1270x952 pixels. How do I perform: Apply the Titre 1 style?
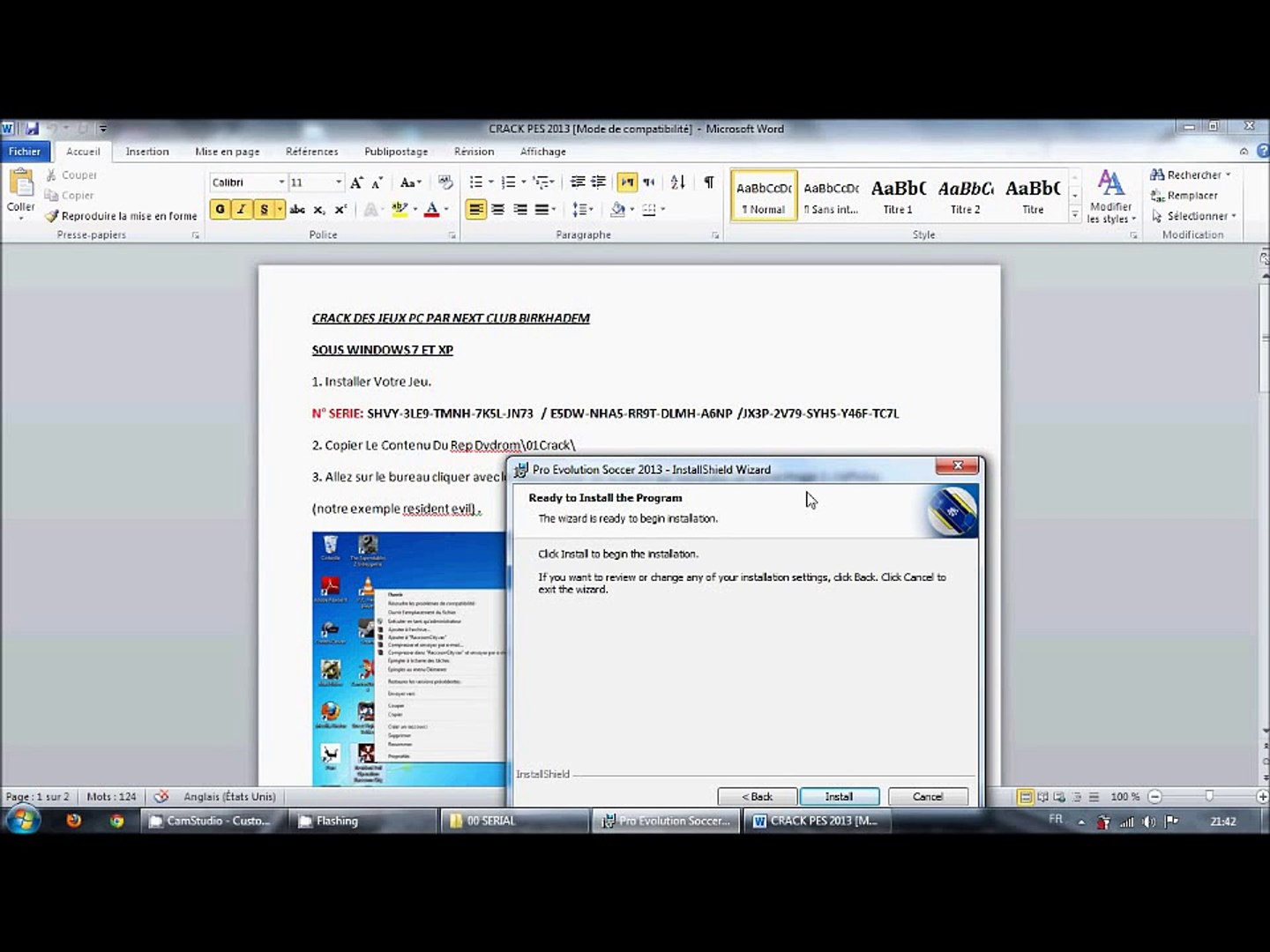point(898,196)
